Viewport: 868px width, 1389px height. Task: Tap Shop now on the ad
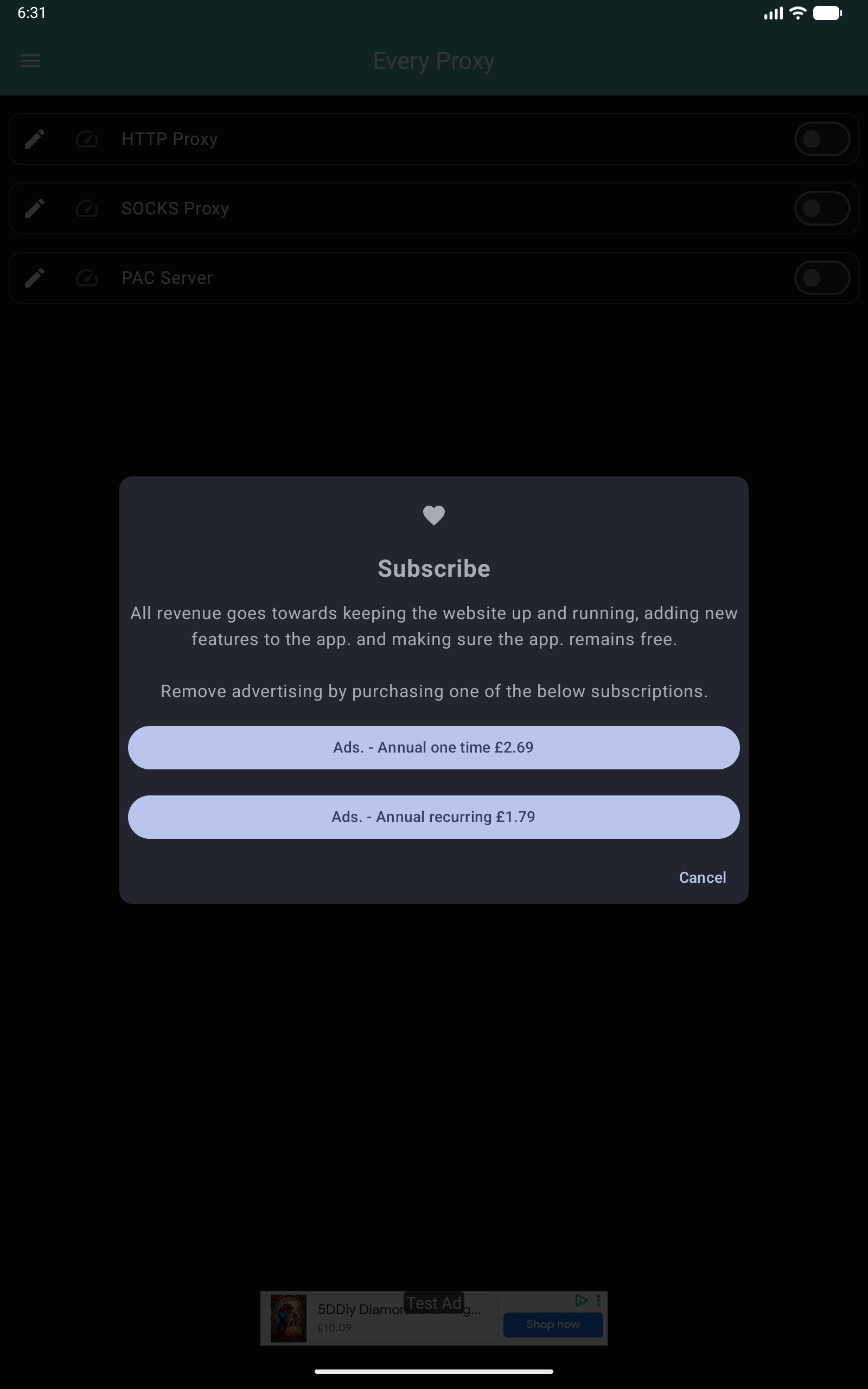pyautogui.click(x=553, y=1324)
